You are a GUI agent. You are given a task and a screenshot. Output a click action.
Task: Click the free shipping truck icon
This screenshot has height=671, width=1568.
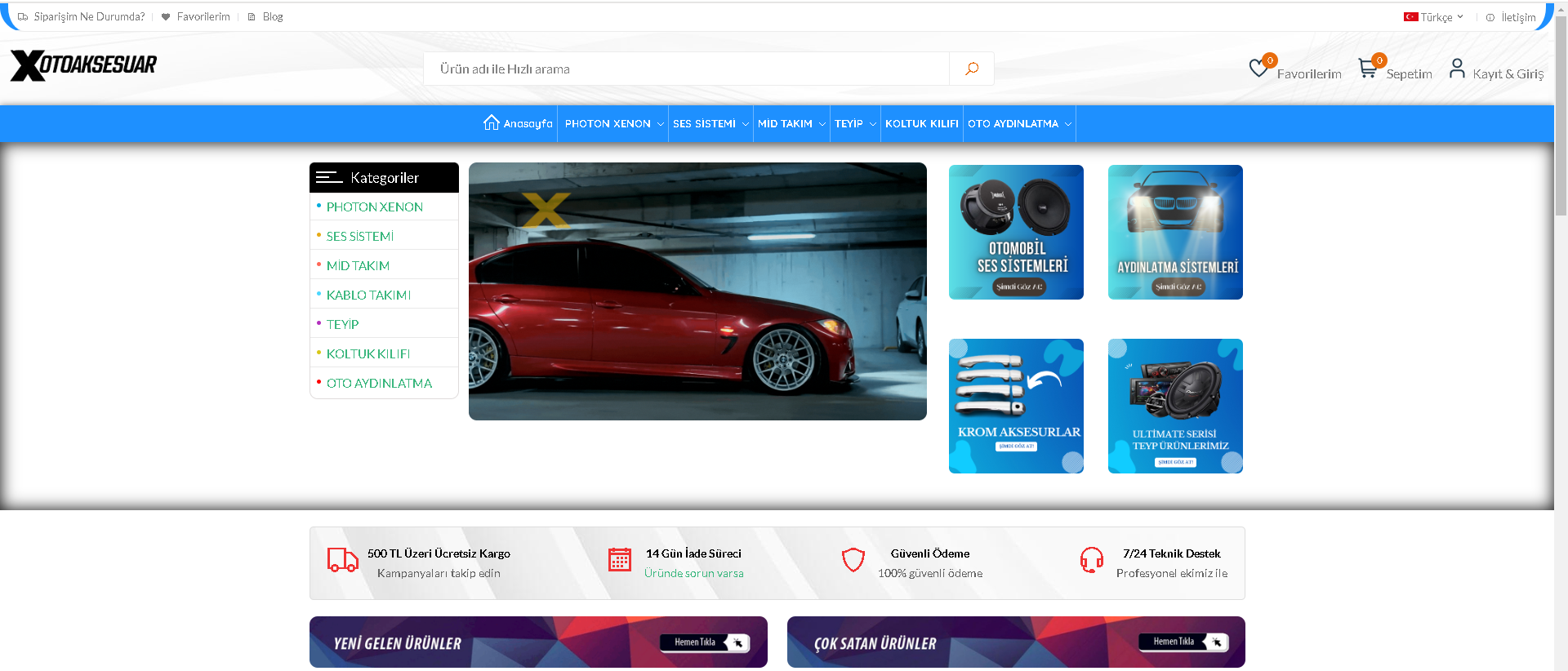click(343, 560)
